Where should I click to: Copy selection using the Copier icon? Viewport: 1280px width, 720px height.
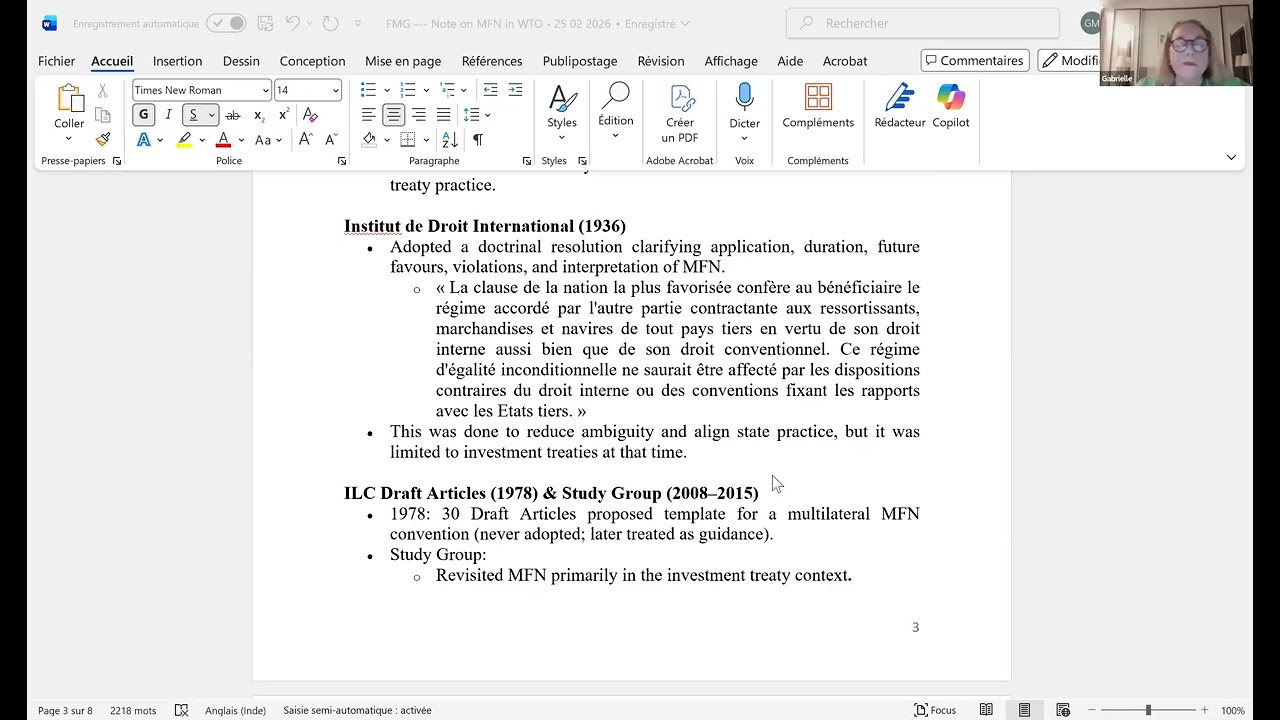102,115
